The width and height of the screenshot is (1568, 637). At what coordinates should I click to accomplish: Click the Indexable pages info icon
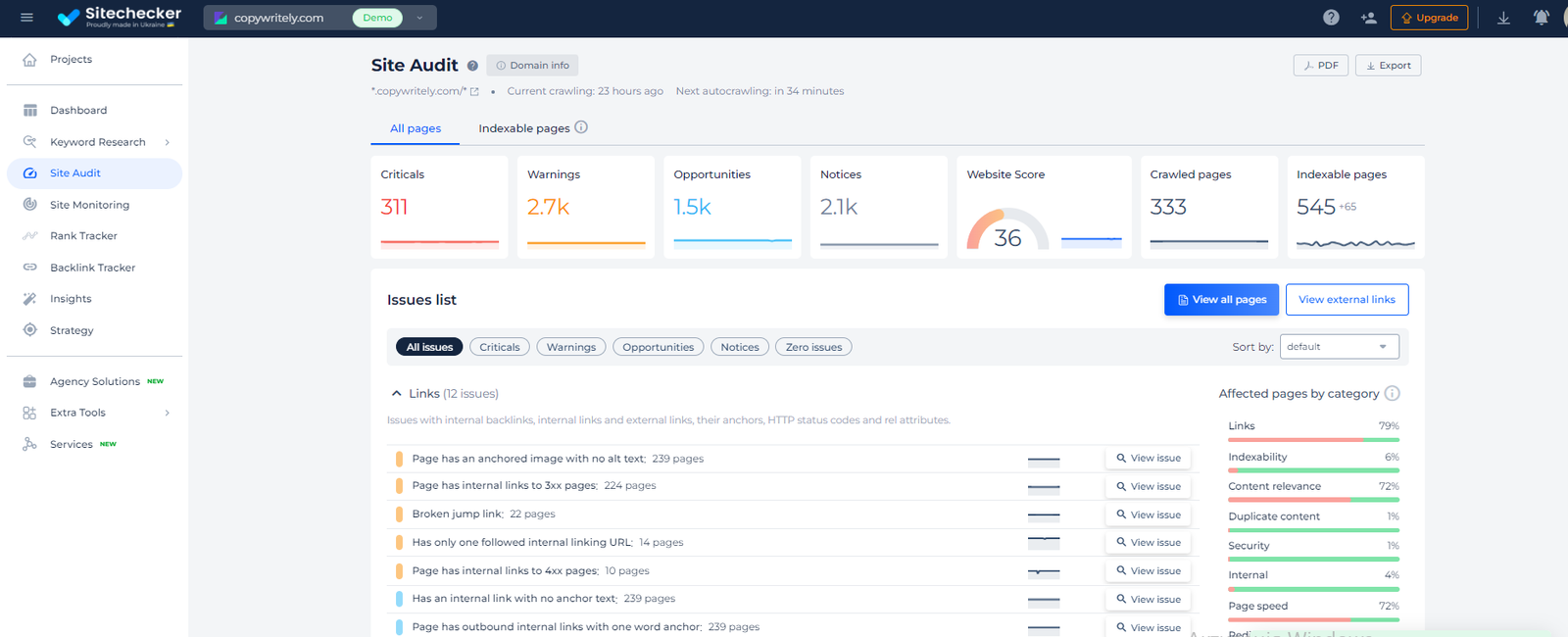(581, 127)
